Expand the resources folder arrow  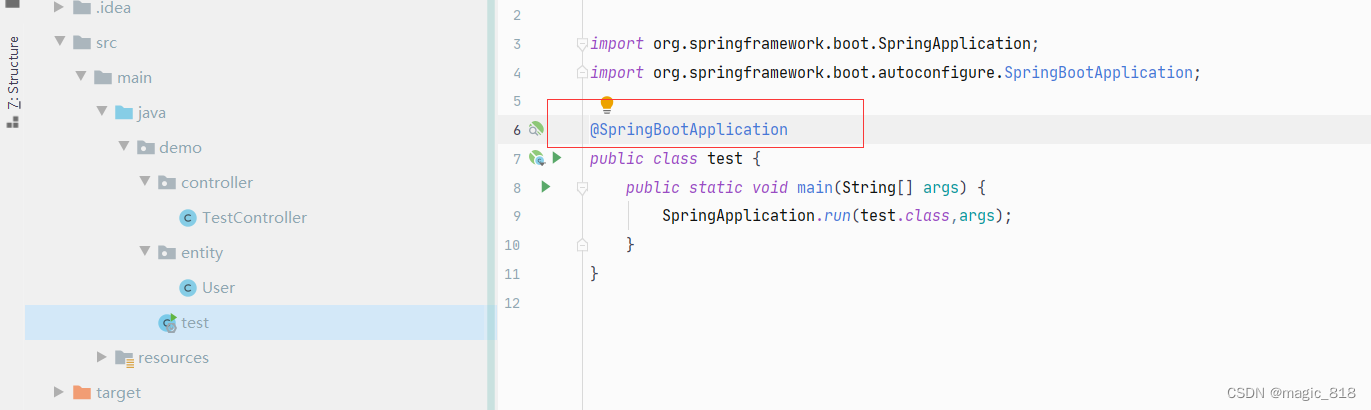coord(102,357)
